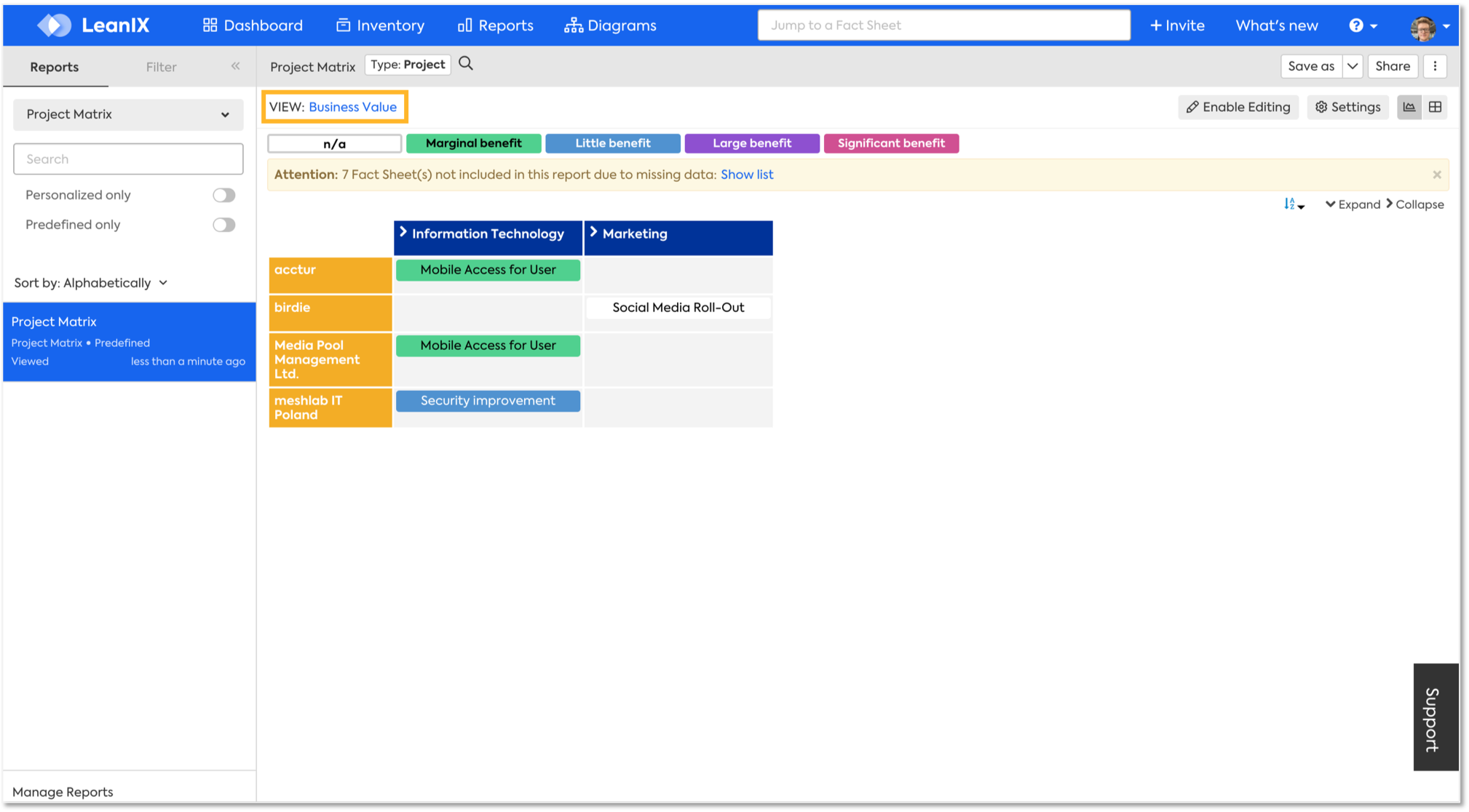
Task: Open the Inventory menu
Action: point(380,25)
